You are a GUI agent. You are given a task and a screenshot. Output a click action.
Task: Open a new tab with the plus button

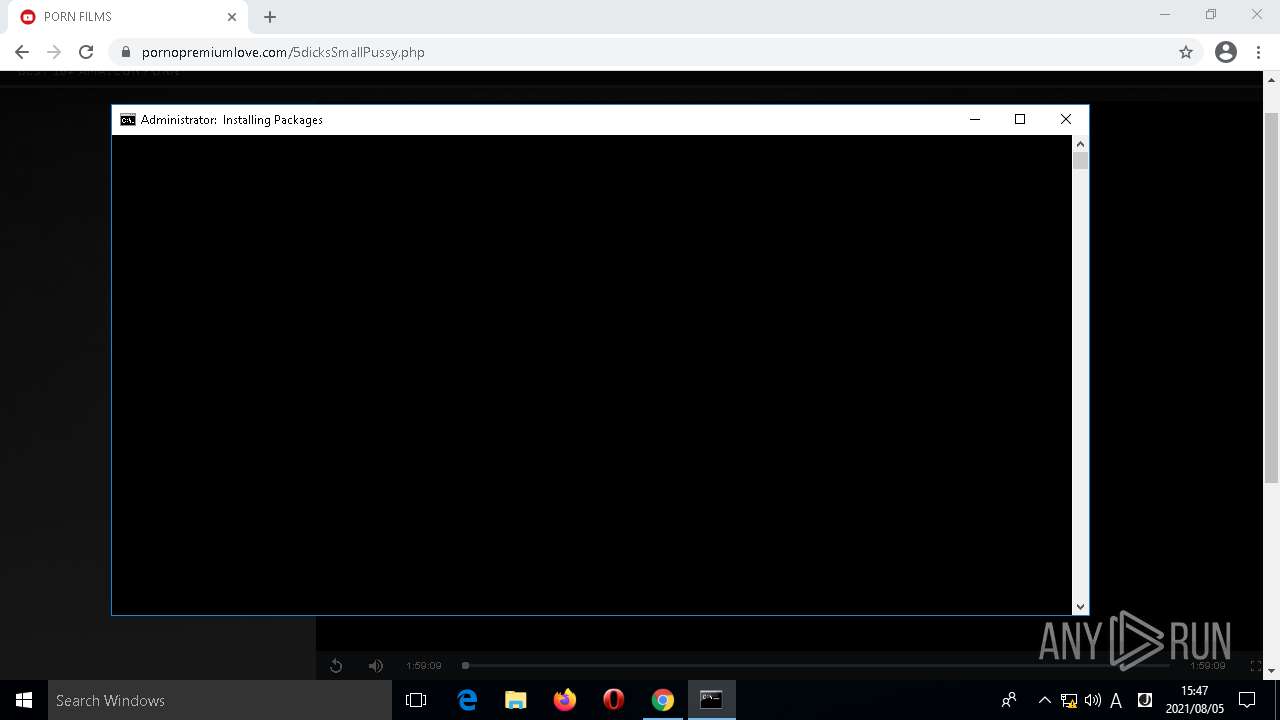pyautogui.click(x=270, y=17)
